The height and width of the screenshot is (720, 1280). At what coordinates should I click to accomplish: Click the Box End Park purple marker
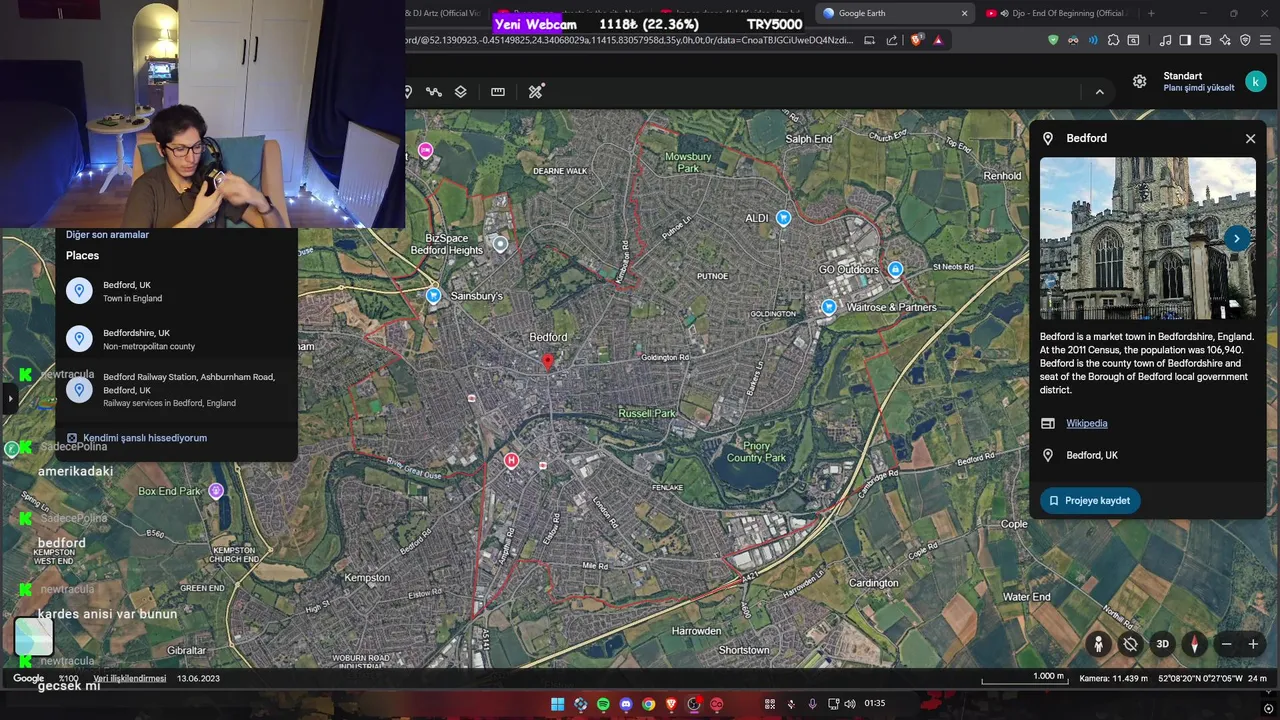pyautogui.click(x=216, y=491)
